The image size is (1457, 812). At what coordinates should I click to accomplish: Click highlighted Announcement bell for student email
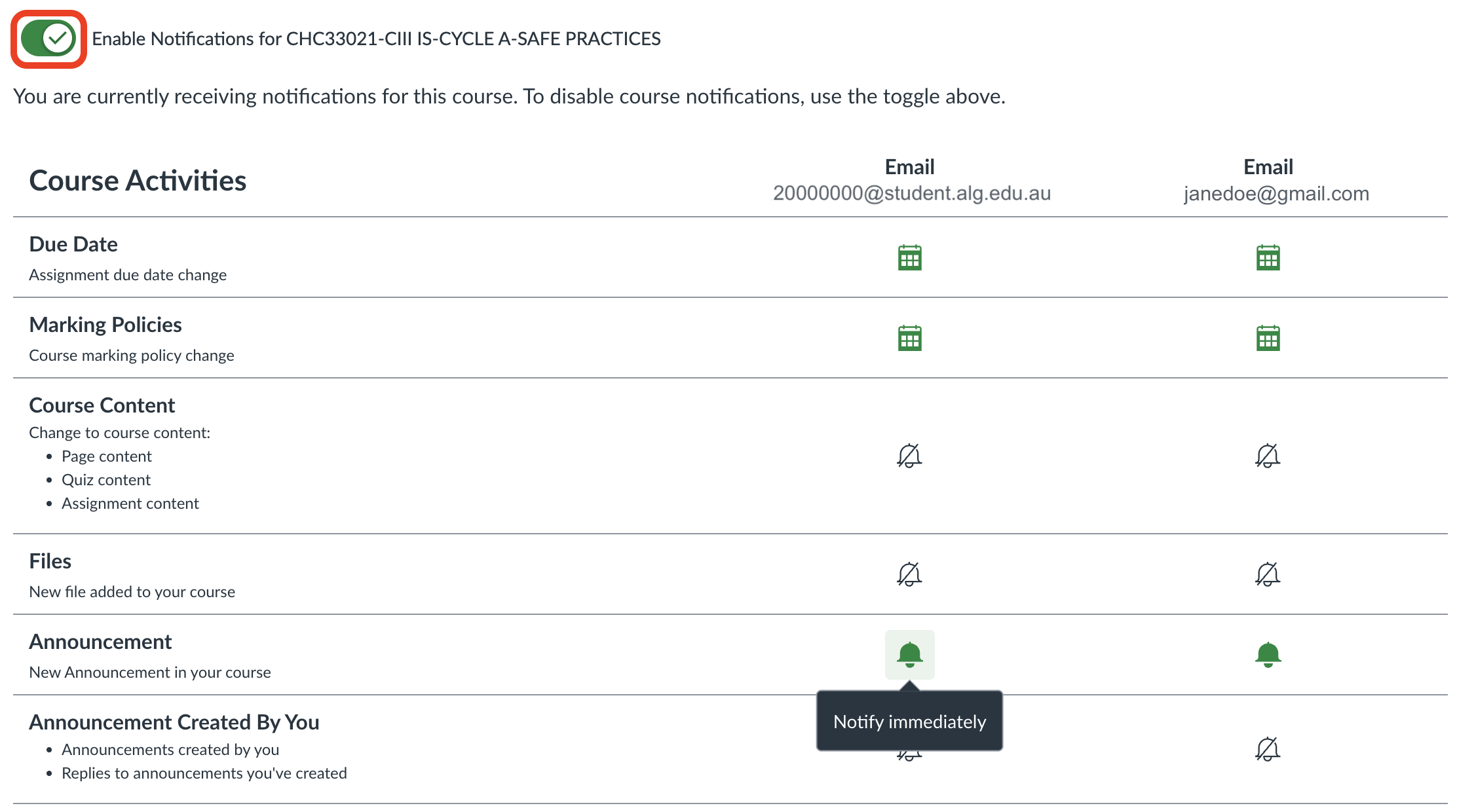[x=909, y=655]
